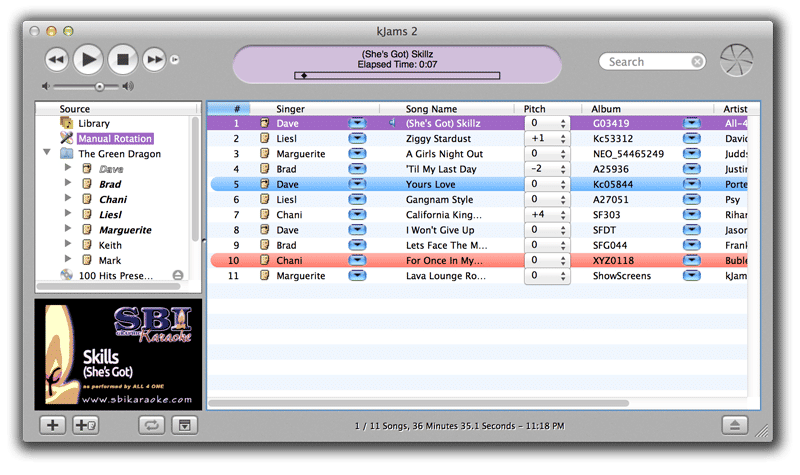
Task: Toggle the repeat loop button
Action: (x=152, y=425)
